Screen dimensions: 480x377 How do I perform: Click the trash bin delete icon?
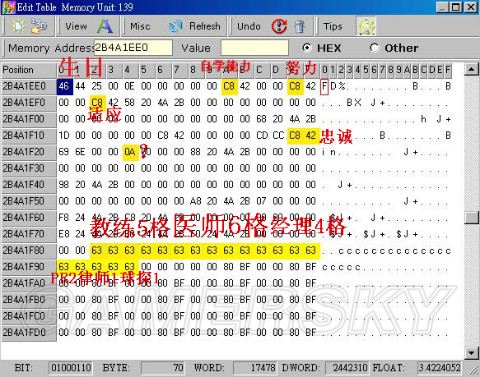point(300,27)
